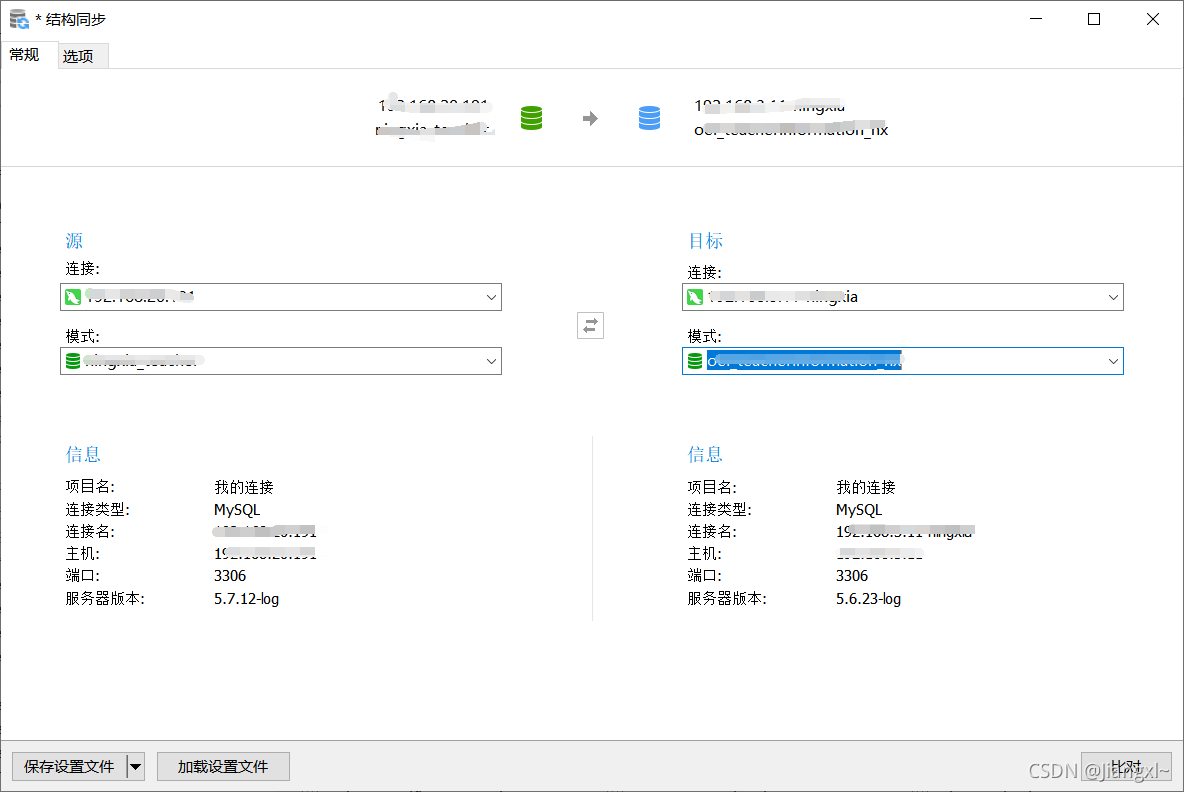Click green schema icon in target 模式 field
The height and width of the screenshot is (792, 1184).
click(695, 361)
